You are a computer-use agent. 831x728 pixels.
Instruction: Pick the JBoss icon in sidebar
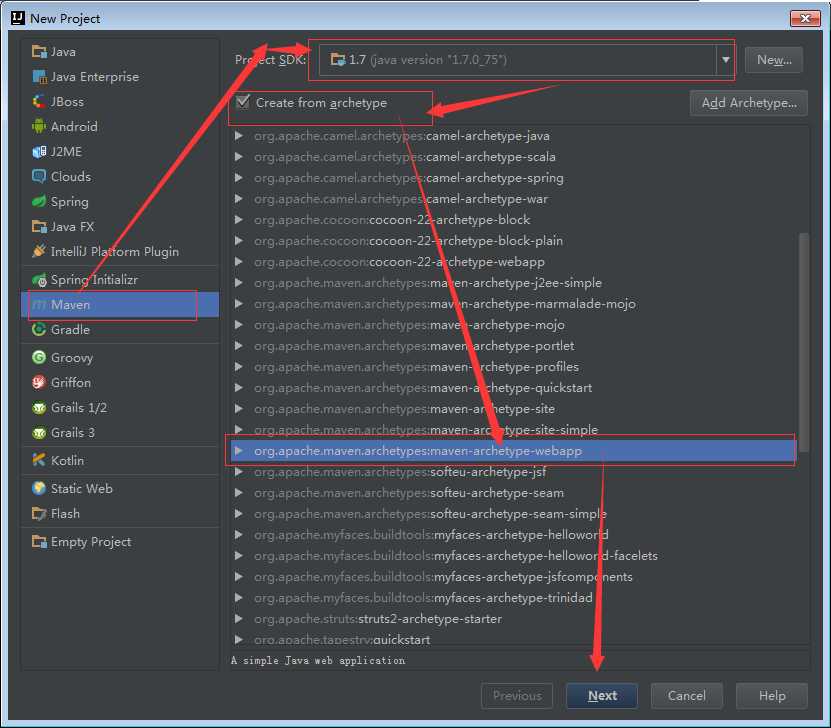pos(39,101)
